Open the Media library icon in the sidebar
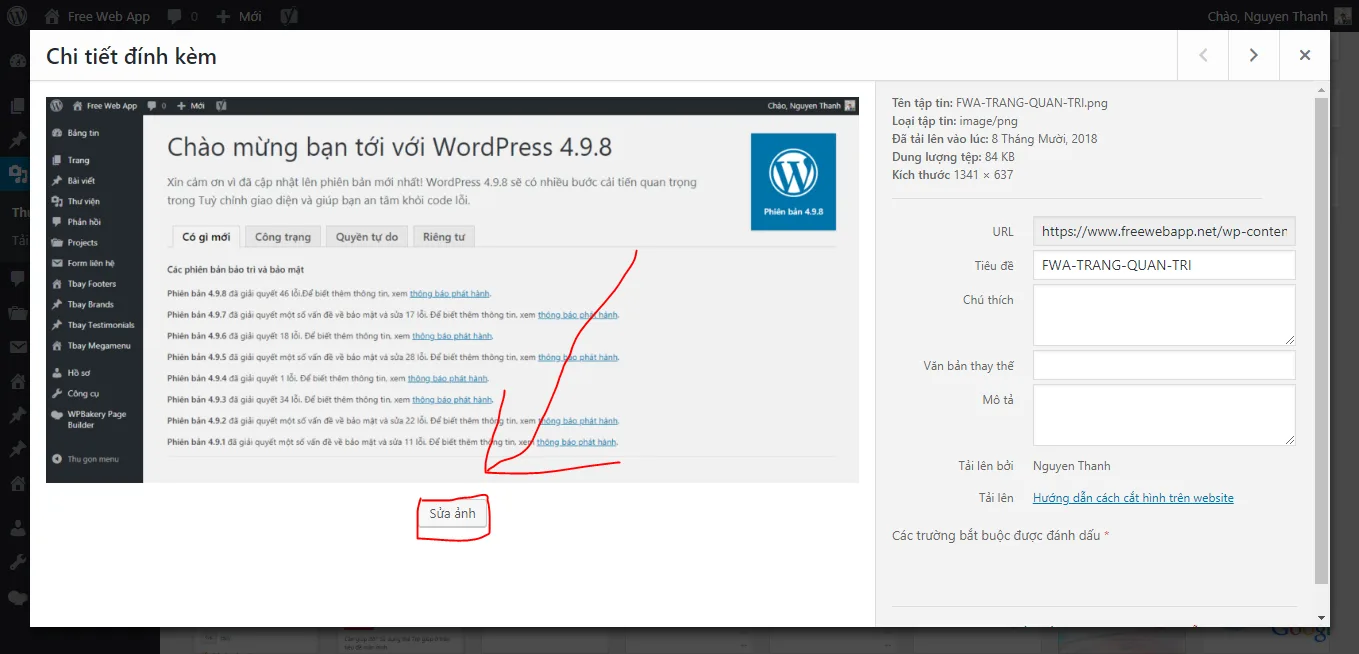The image size is (1359, 654). 17,175
